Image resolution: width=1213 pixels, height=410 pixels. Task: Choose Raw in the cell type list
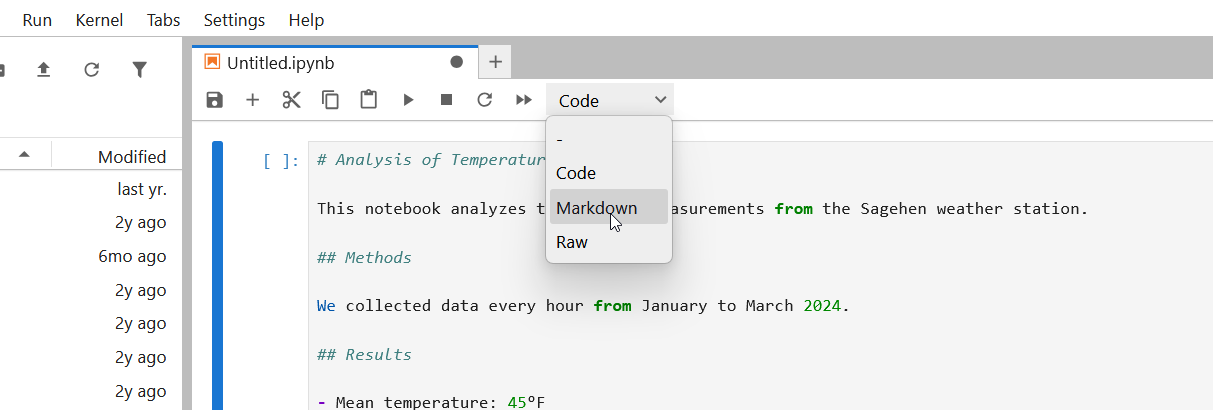(609, 242)
